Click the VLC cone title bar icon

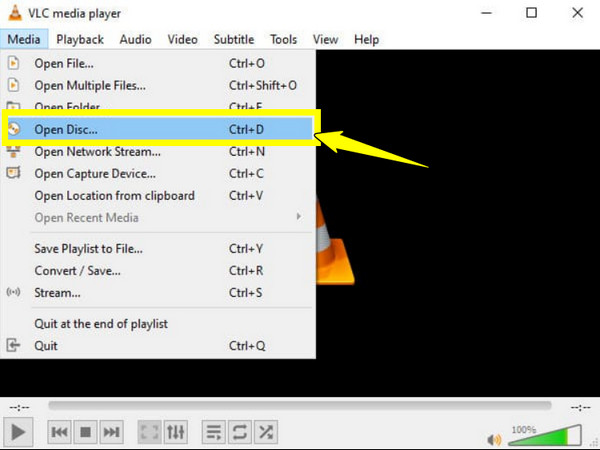15,13
